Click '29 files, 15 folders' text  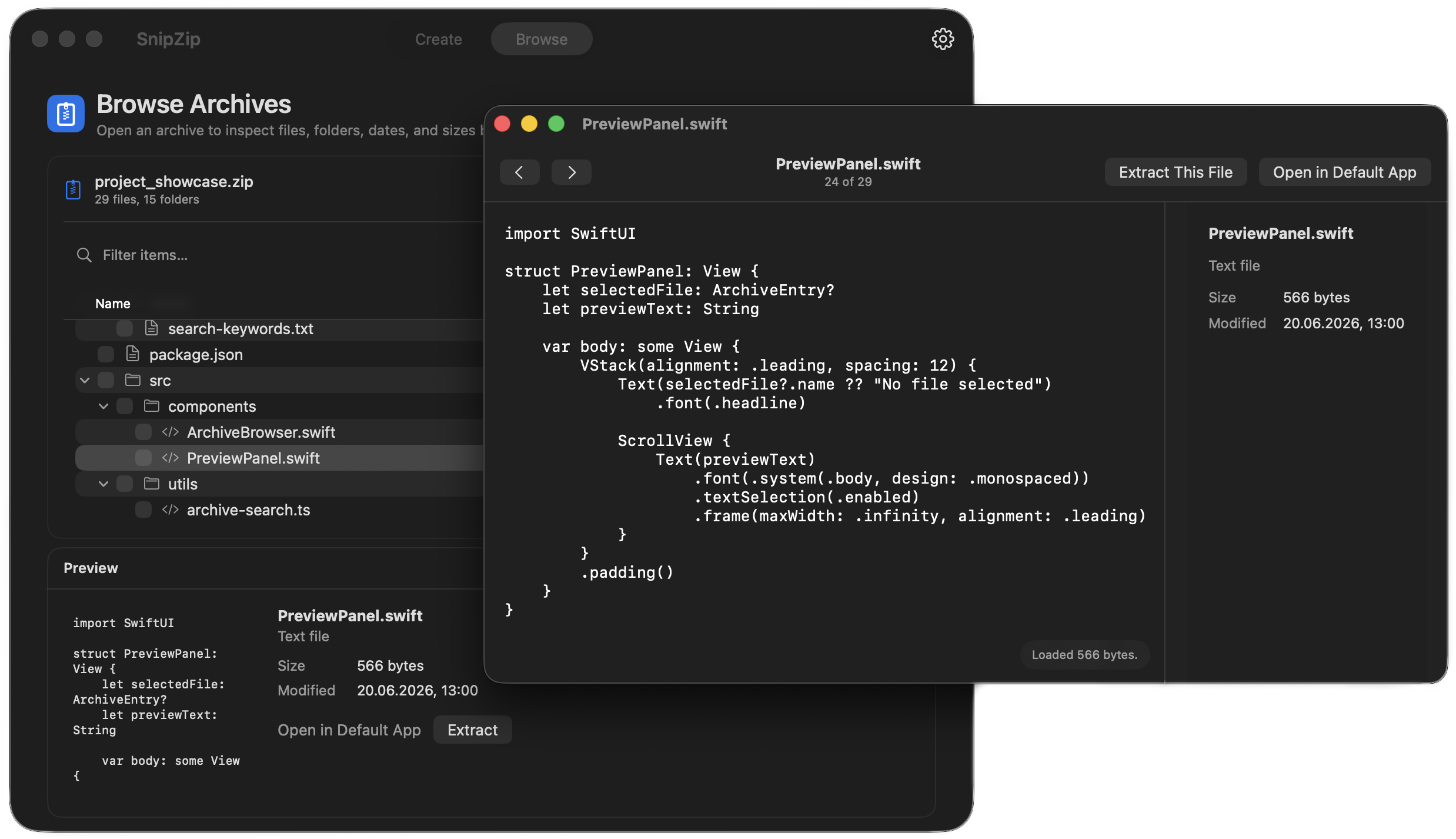coord(147,199)
